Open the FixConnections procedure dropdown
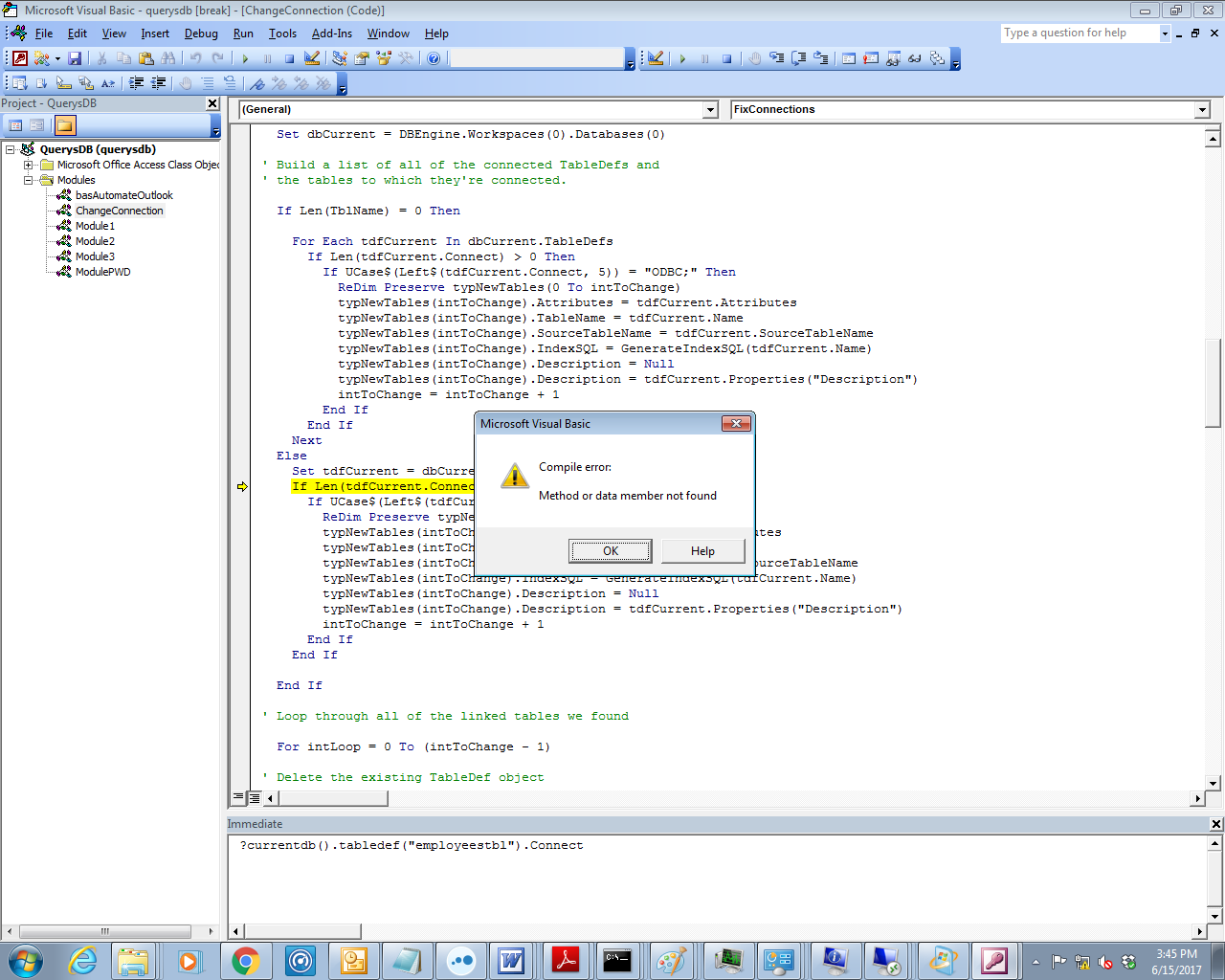Image resolution: width=1225 pixels, height=980 pixels. pyautogui.click(x=1202, y=109)
